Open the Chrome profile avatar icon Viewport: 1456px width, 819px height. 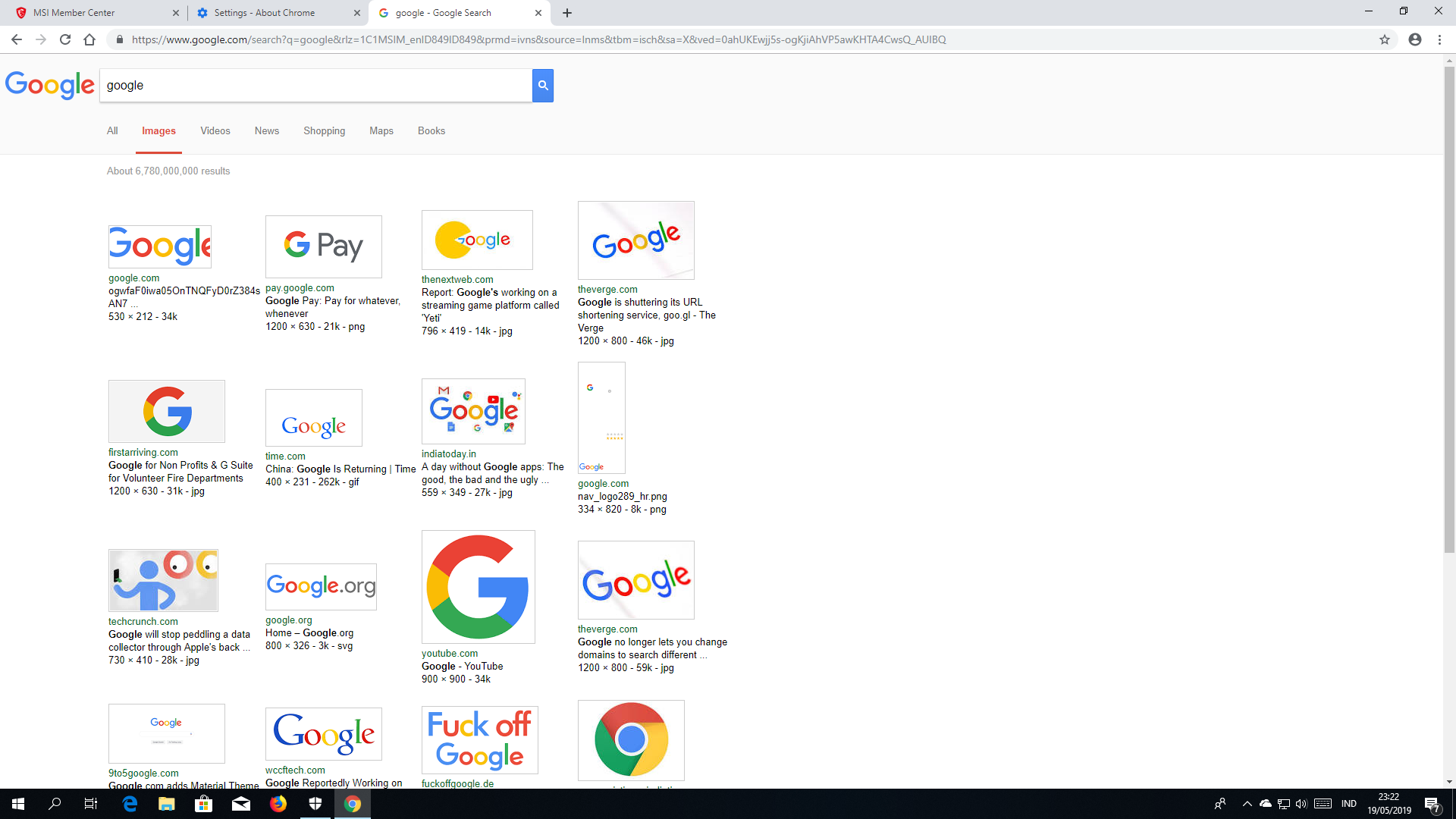[1415, 39]
